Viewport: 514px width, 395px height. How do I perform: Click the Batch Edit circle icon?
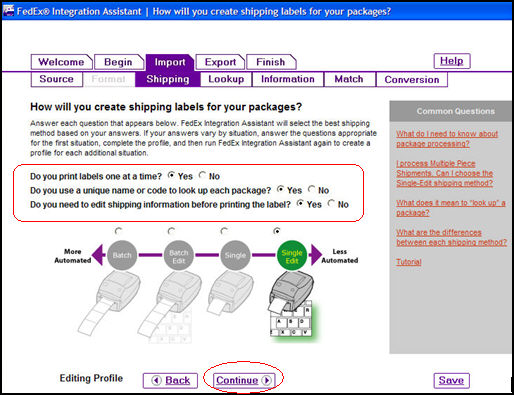179,255
